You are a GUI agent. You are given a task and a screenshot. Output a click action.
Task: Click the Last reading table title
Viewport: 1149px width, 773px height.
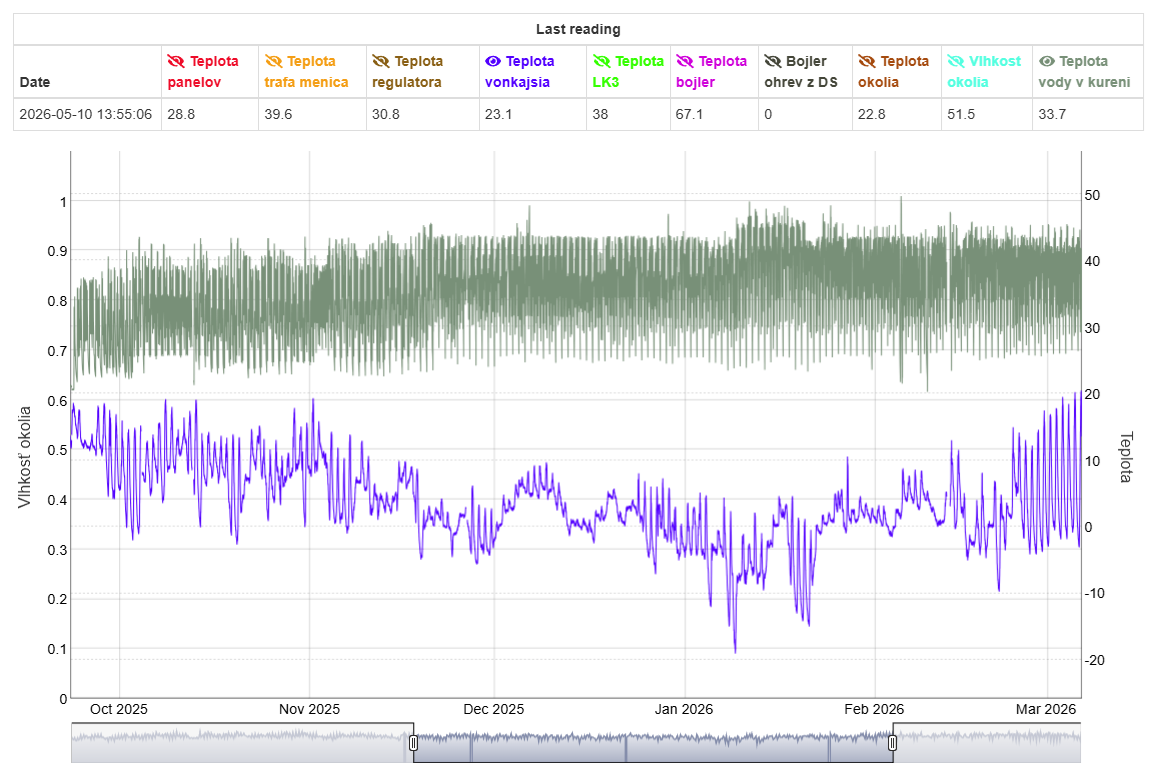click(x=578, y=29)
